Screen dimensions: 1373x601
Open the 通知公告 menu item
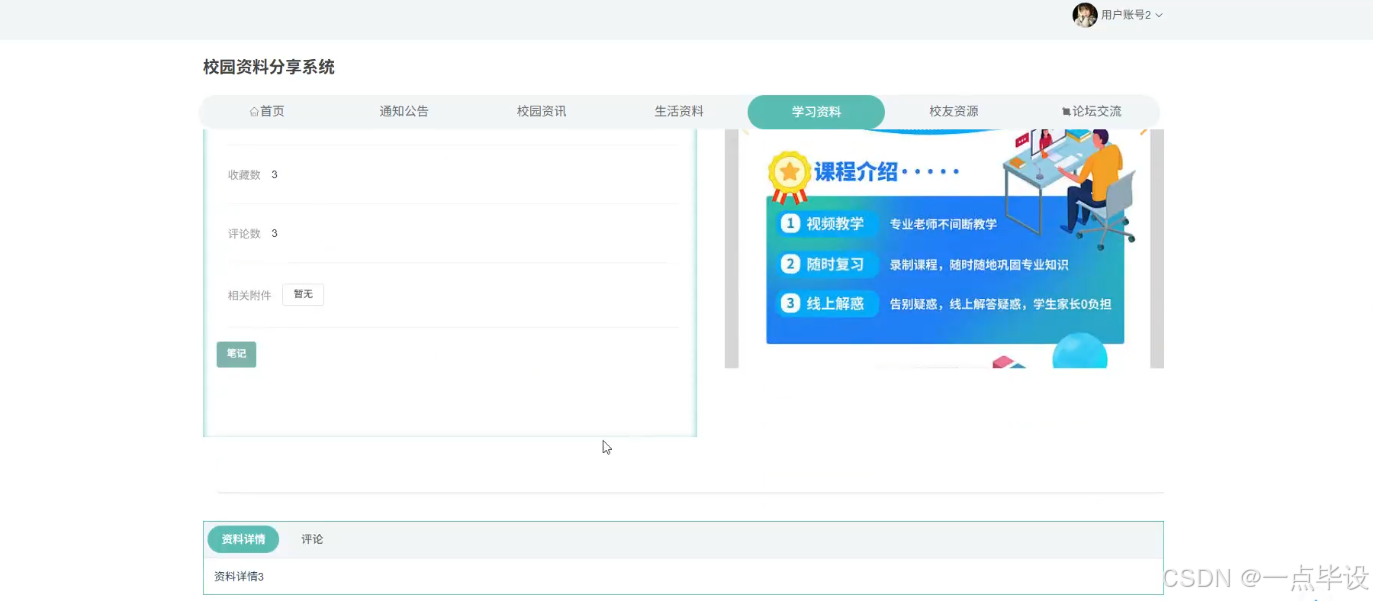pos(404,112)
